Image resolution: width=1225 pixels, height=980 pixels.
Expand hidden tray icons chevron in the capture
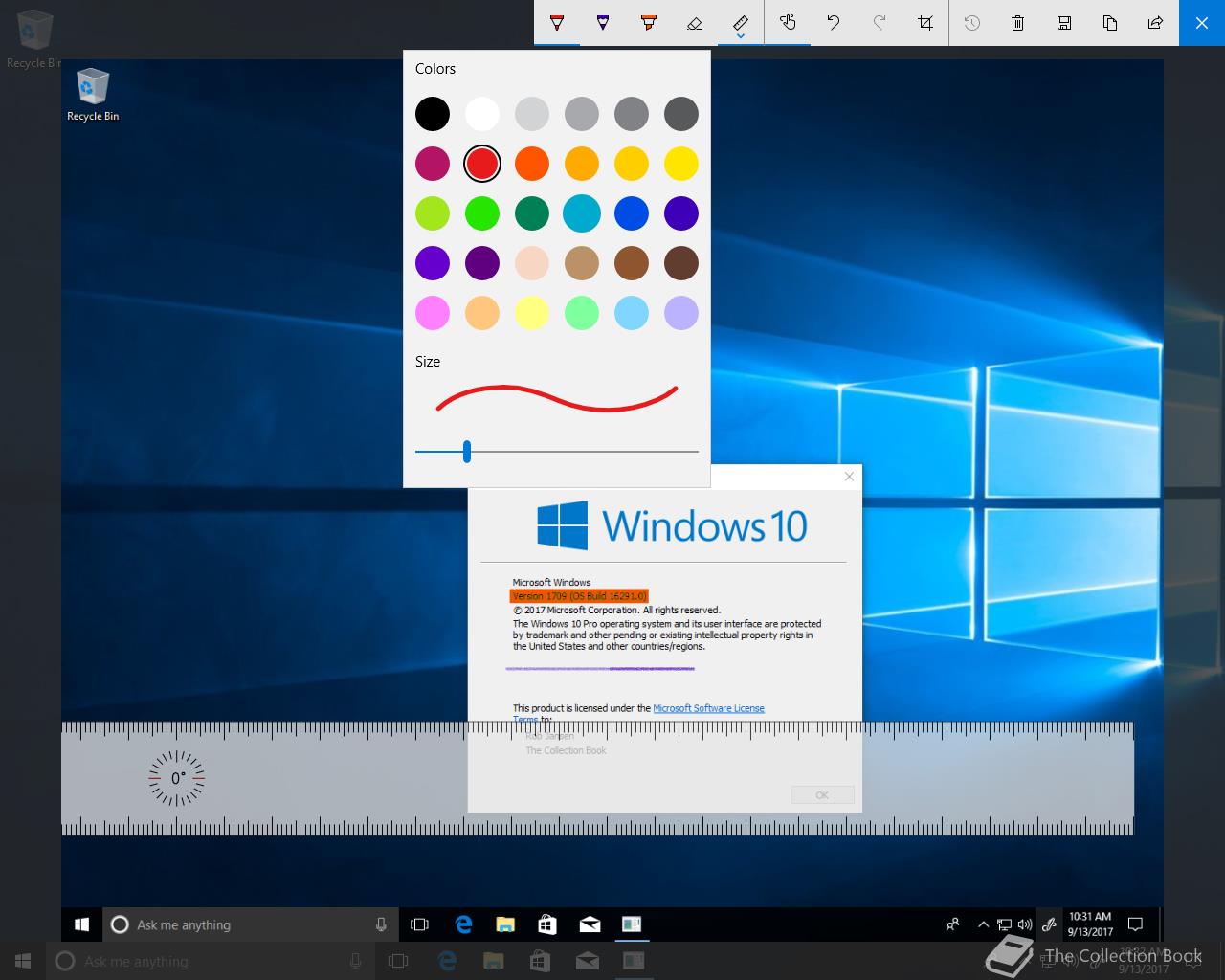(x=983, y=924)
